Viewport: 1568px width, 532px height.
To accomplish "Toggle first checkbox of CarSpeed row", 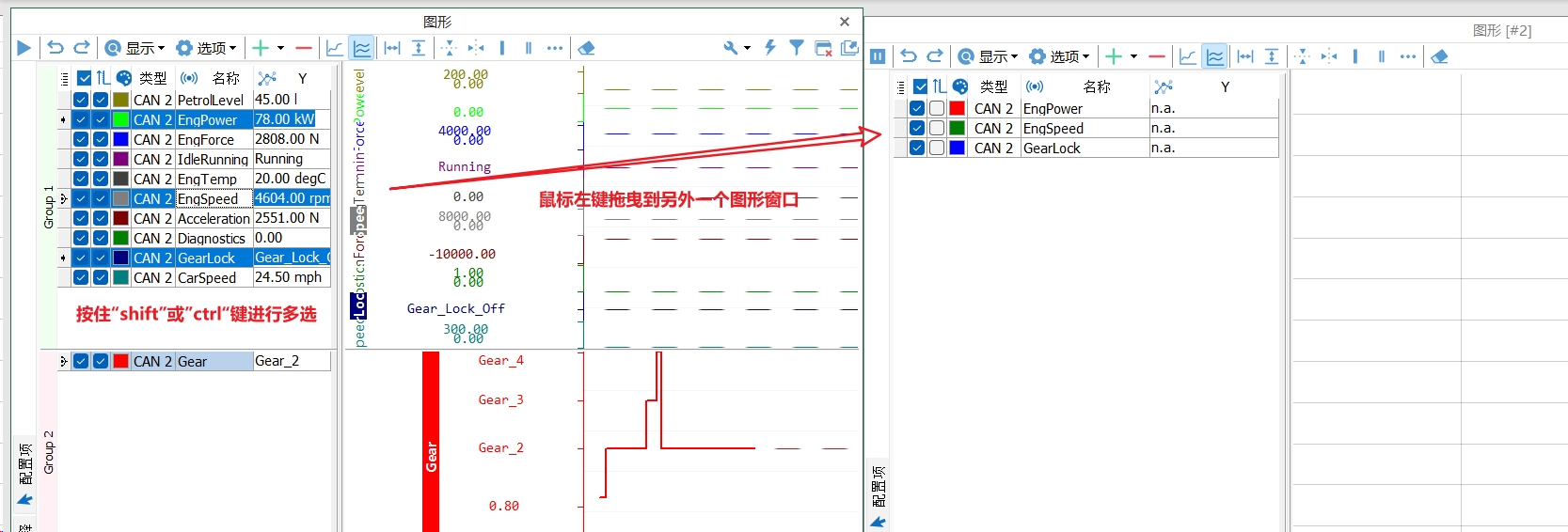I will (x=81, y=277).
